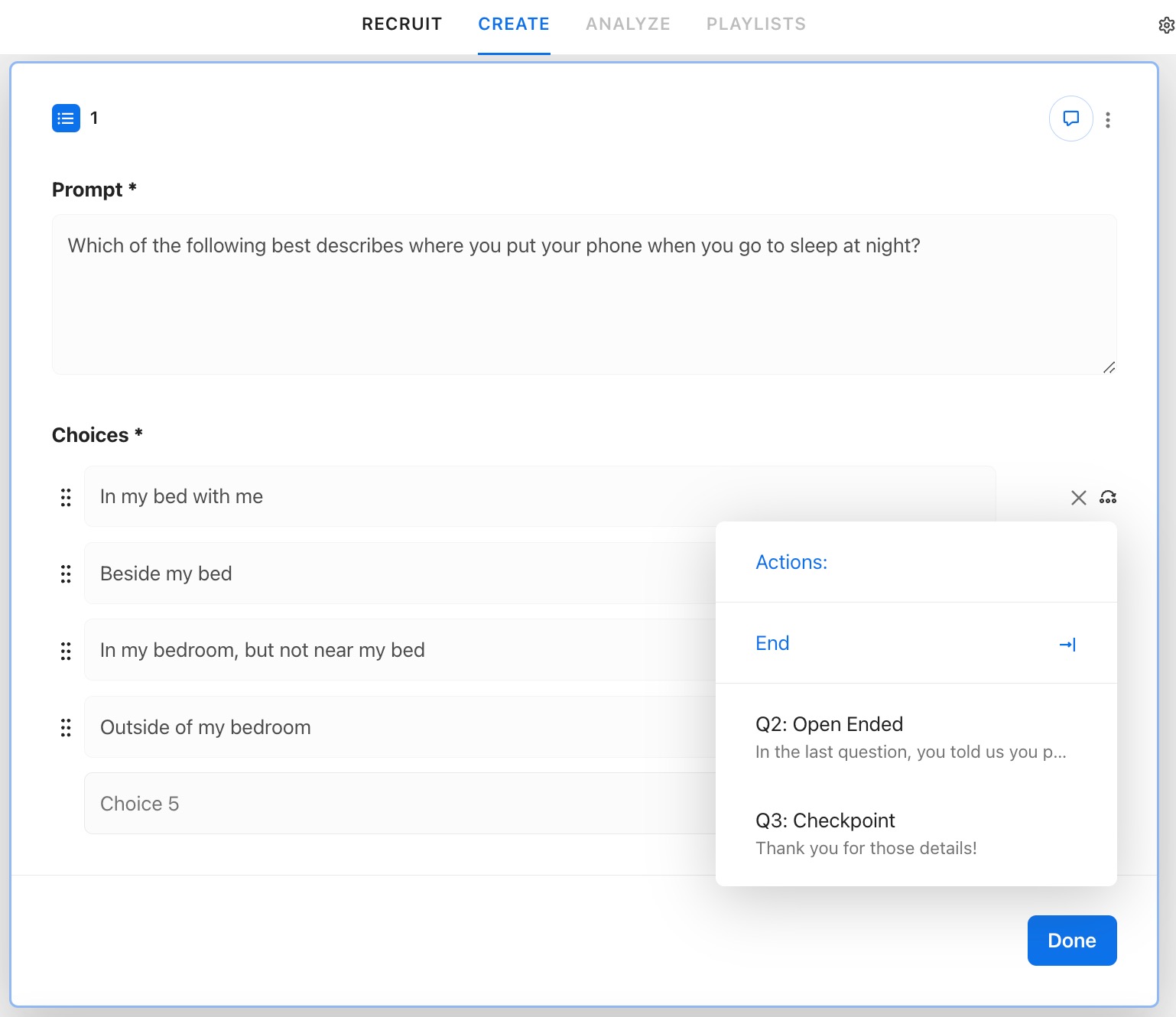Viewport: 1176px width, 1017px height.
Task: Click the 'Actions:' header text
Action: click(791, 562)
